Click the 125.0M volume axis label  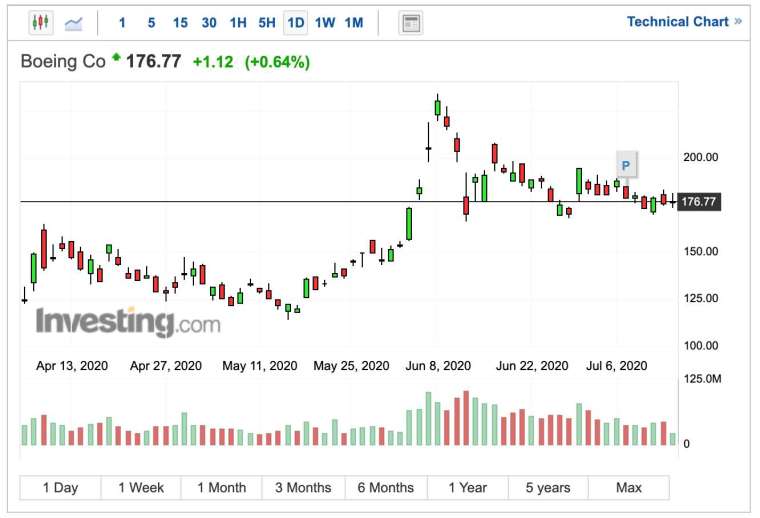coord(702,378)
